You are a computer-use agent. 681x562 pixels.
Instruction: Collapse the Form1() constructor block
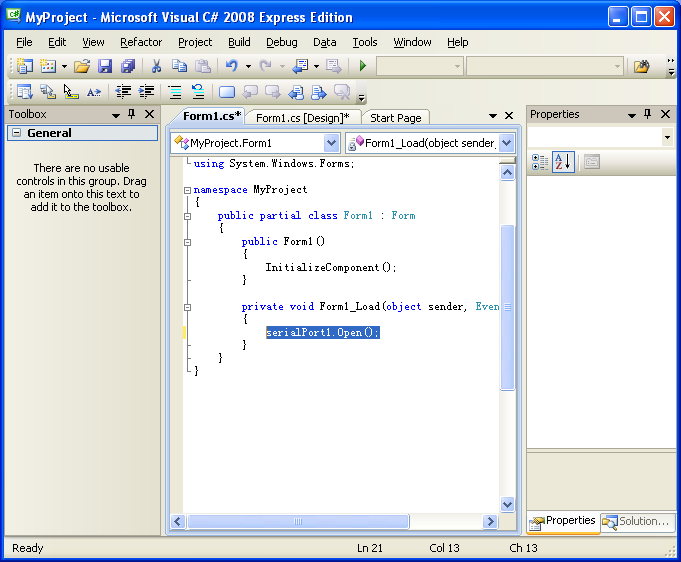[x=187, y=242]
